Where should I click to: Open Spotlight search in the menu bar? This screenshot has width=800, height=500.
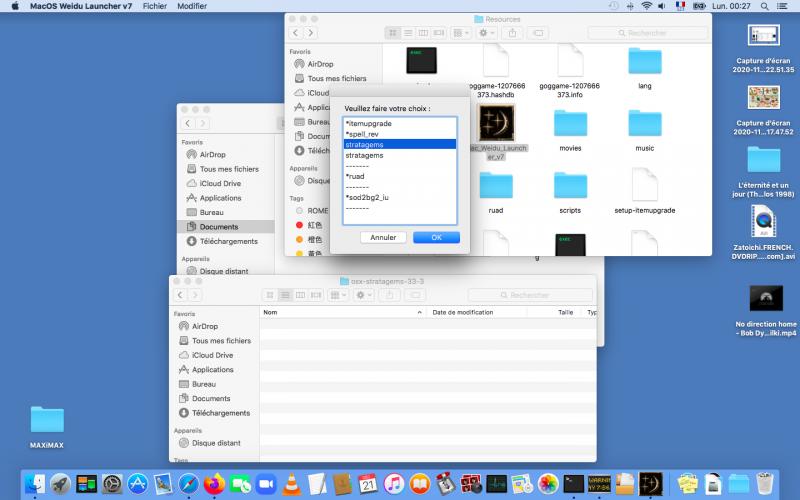pos(764,6)
